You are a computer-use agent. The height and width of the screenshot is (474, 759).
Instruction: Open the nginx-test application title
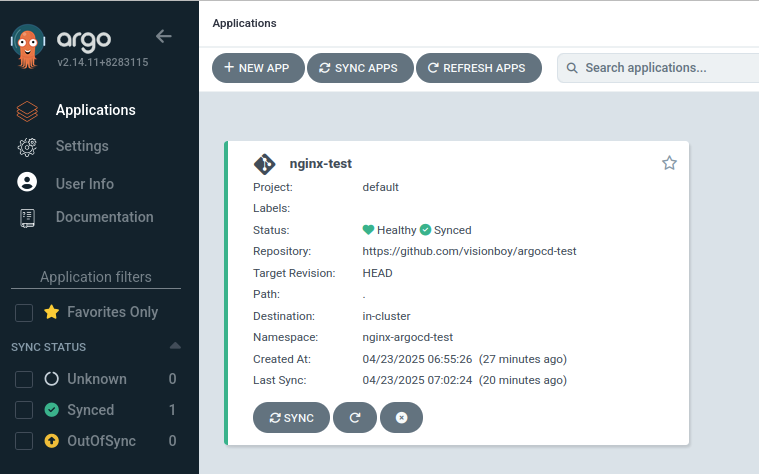pyautogui.click(x=320, y=164)
